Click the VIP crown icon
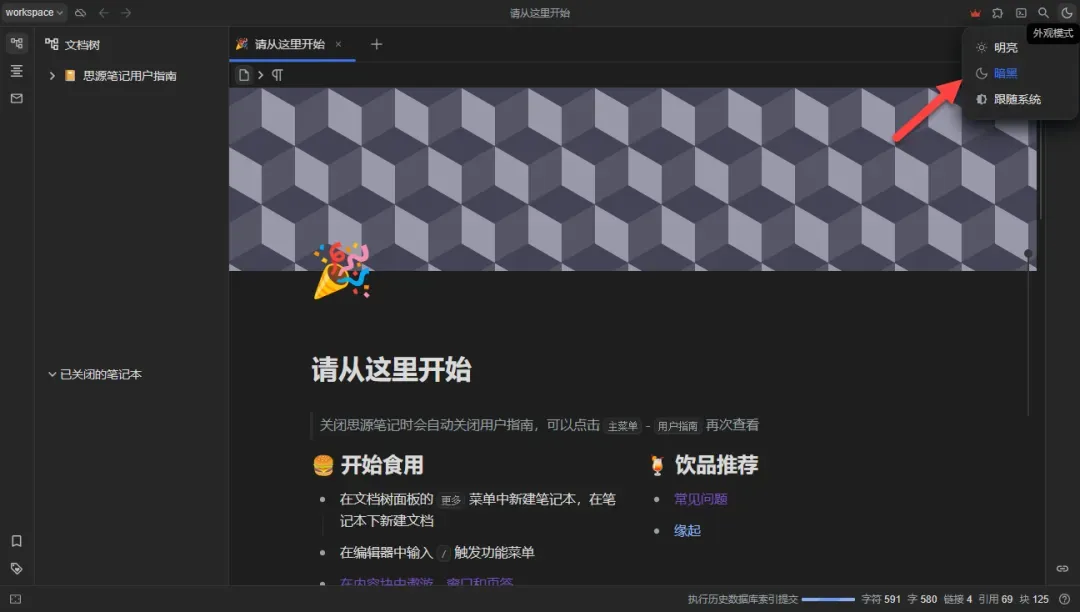 (975, 12)
